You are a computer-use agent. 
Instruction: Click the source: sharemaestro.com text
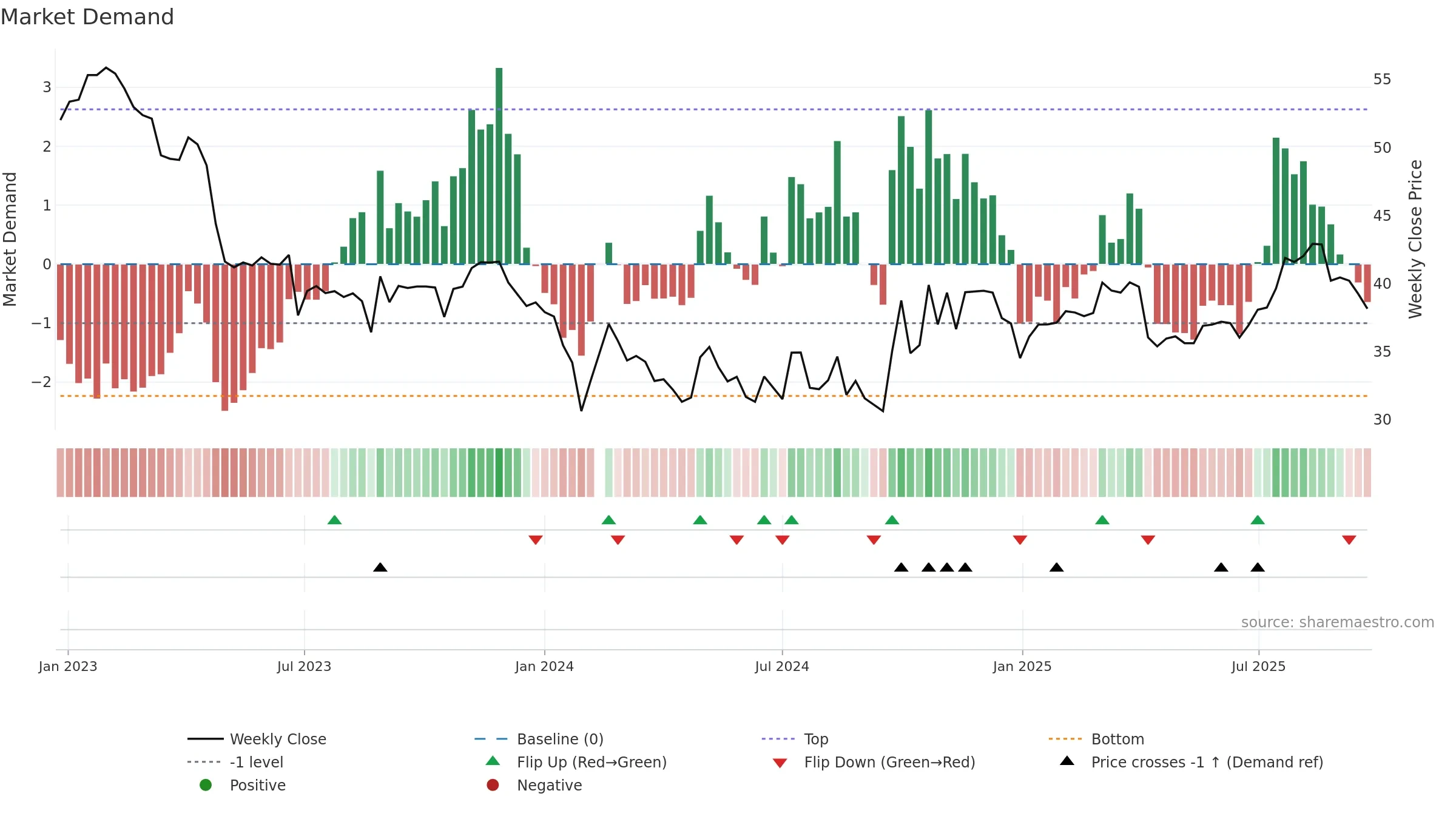(x=1338, y=622)
